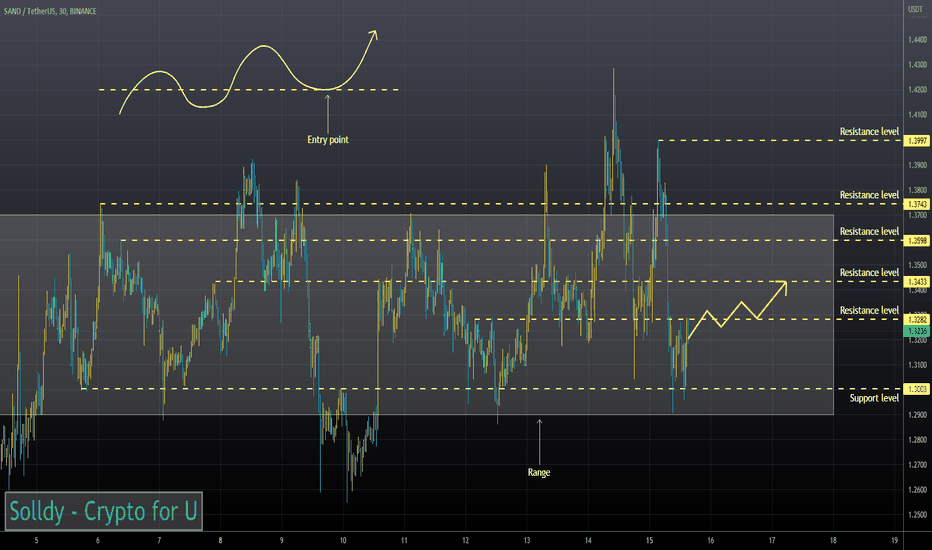Click date 18 on the time axis
The height and width of the screenshot is (550, 932).
pos(833,540)
